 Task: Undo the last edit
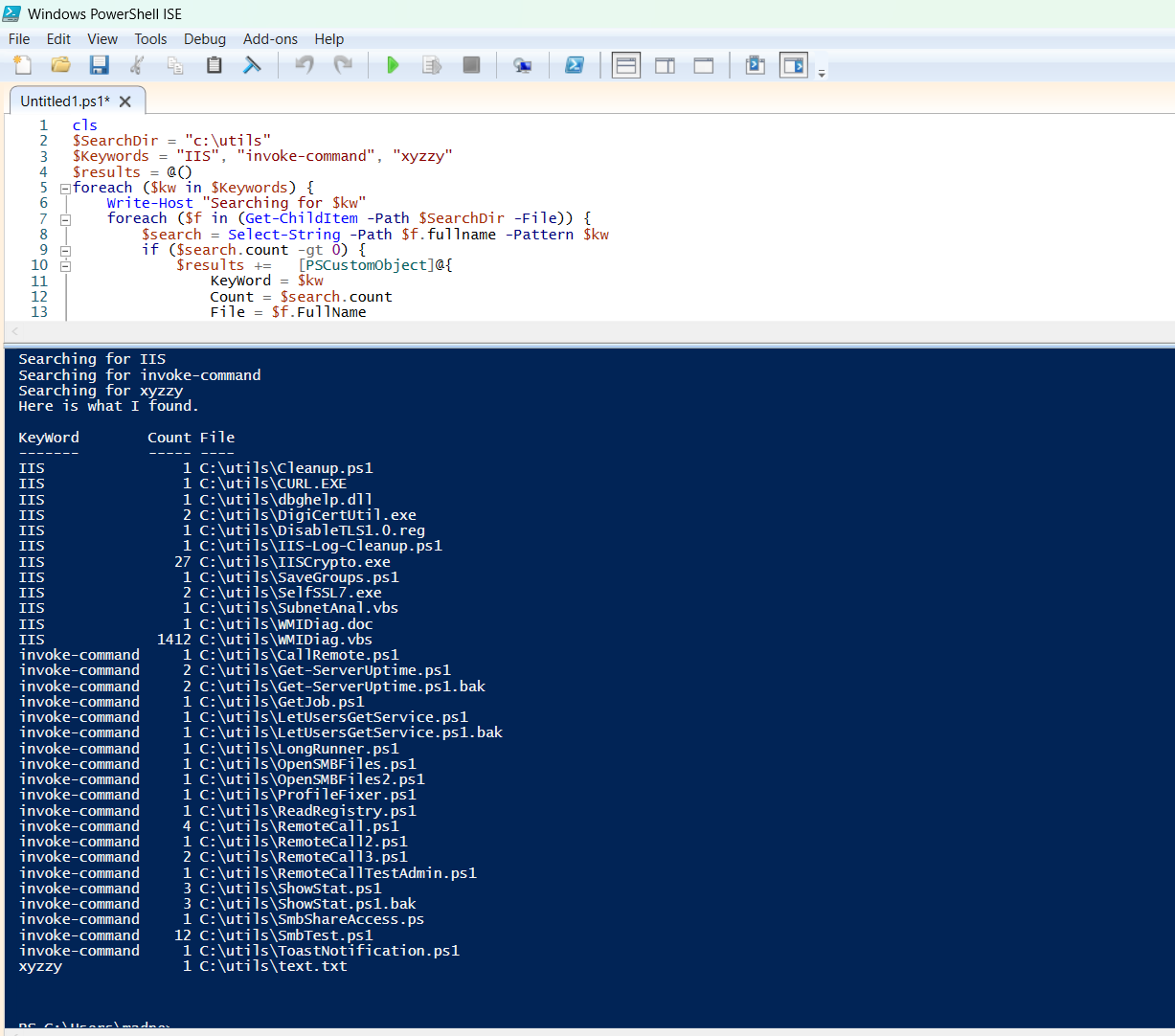305,65
